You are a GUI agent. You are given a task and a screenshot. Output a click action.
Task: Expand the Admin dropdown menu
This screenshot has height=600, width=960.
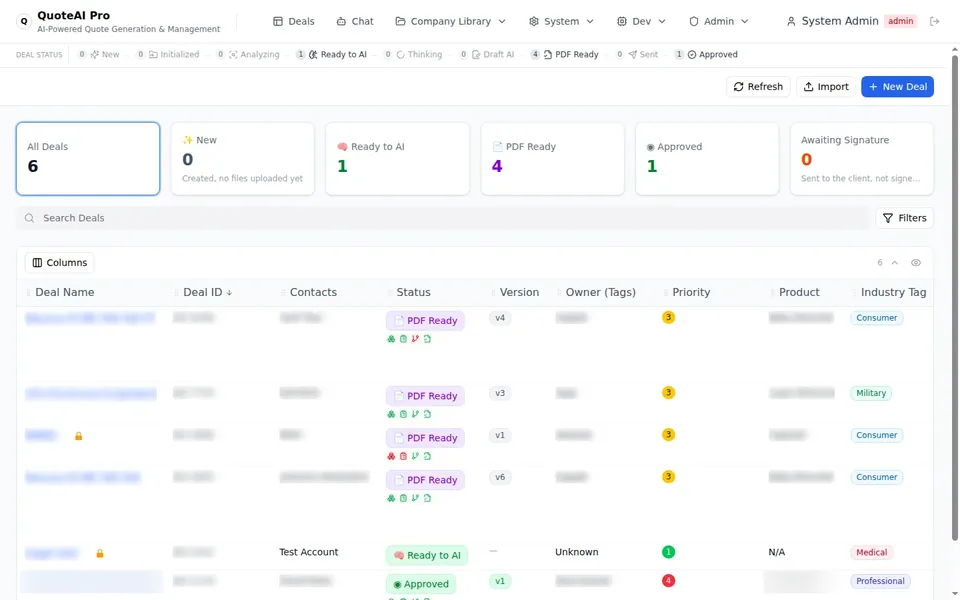tap(719, 21)
